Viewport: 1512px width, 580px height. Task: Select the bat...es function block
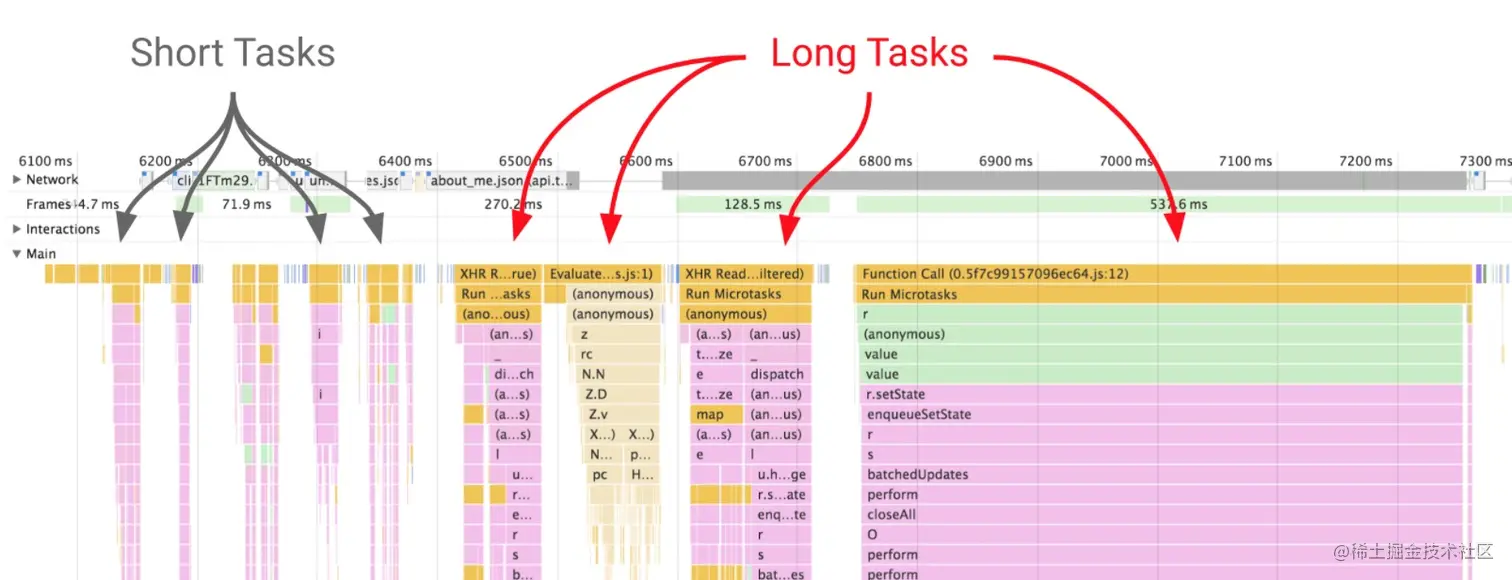click(x=779, y=573)
